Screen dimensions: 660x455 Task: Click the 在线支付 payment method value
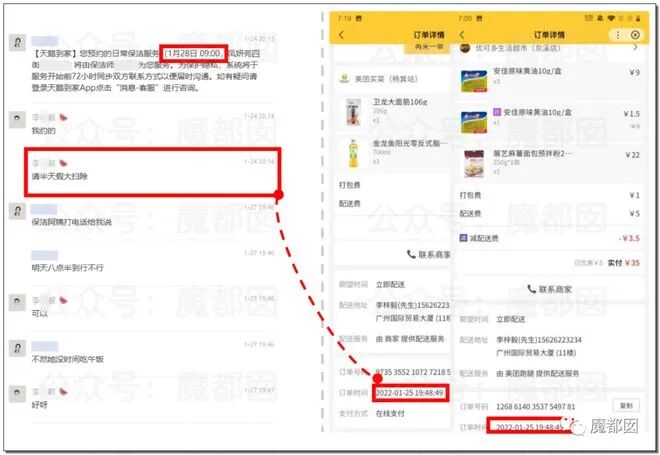click(390, 414)
